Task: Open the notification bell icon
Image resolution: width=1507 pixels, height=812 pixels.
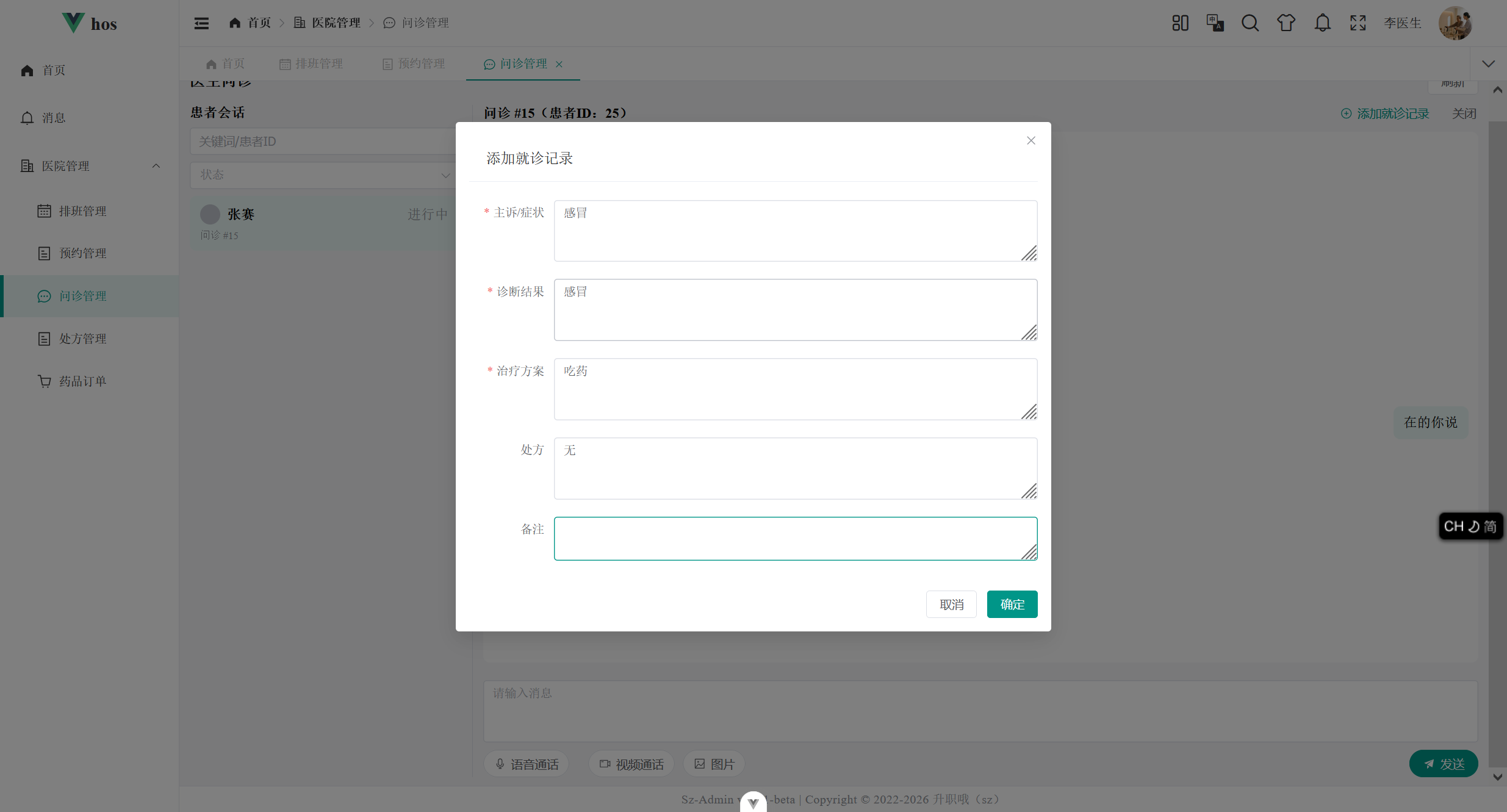Action: pyautogui.click(x=1322, y=23)
